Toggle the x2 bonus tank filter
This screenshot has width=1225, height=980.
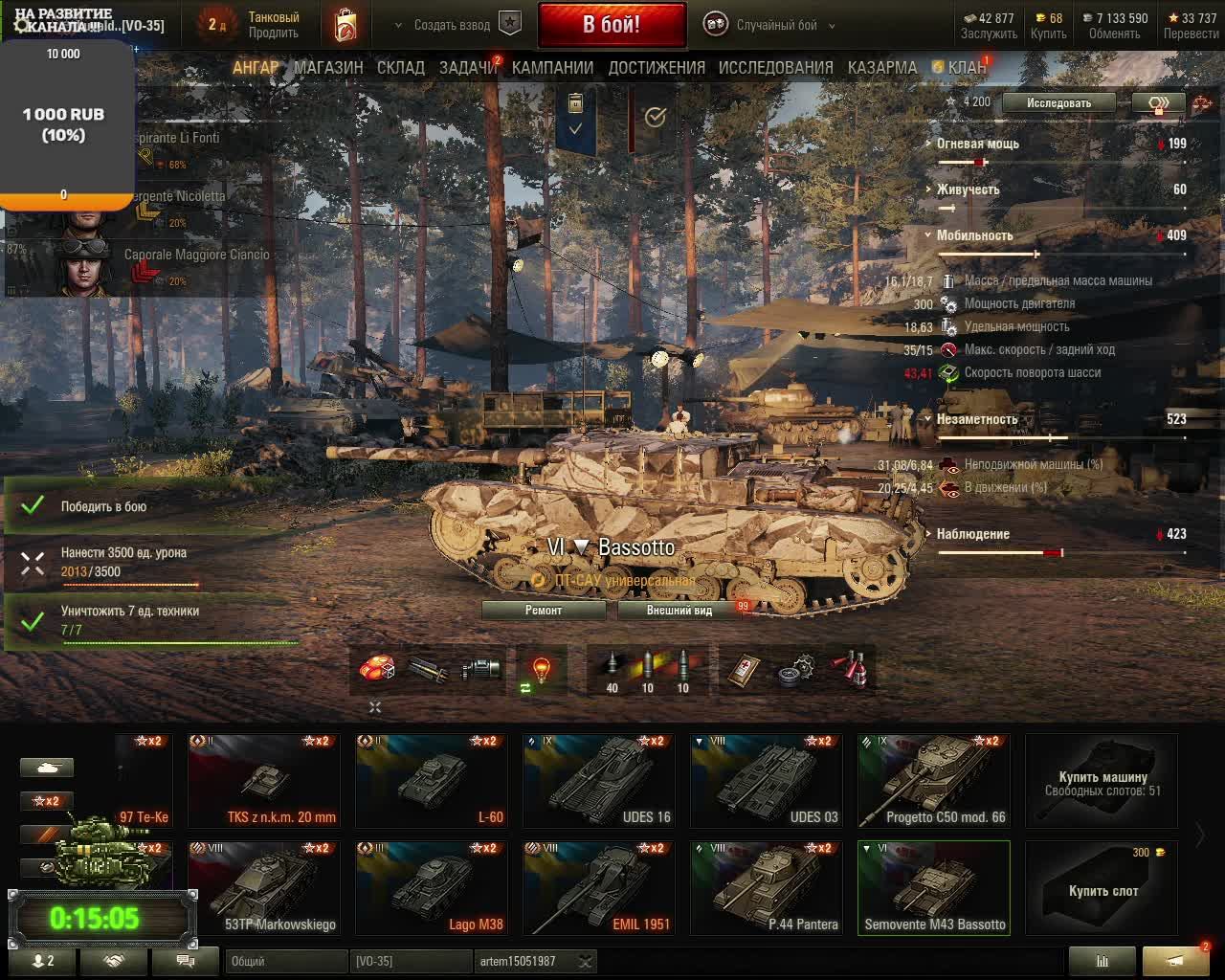click(x=47, y=800)
